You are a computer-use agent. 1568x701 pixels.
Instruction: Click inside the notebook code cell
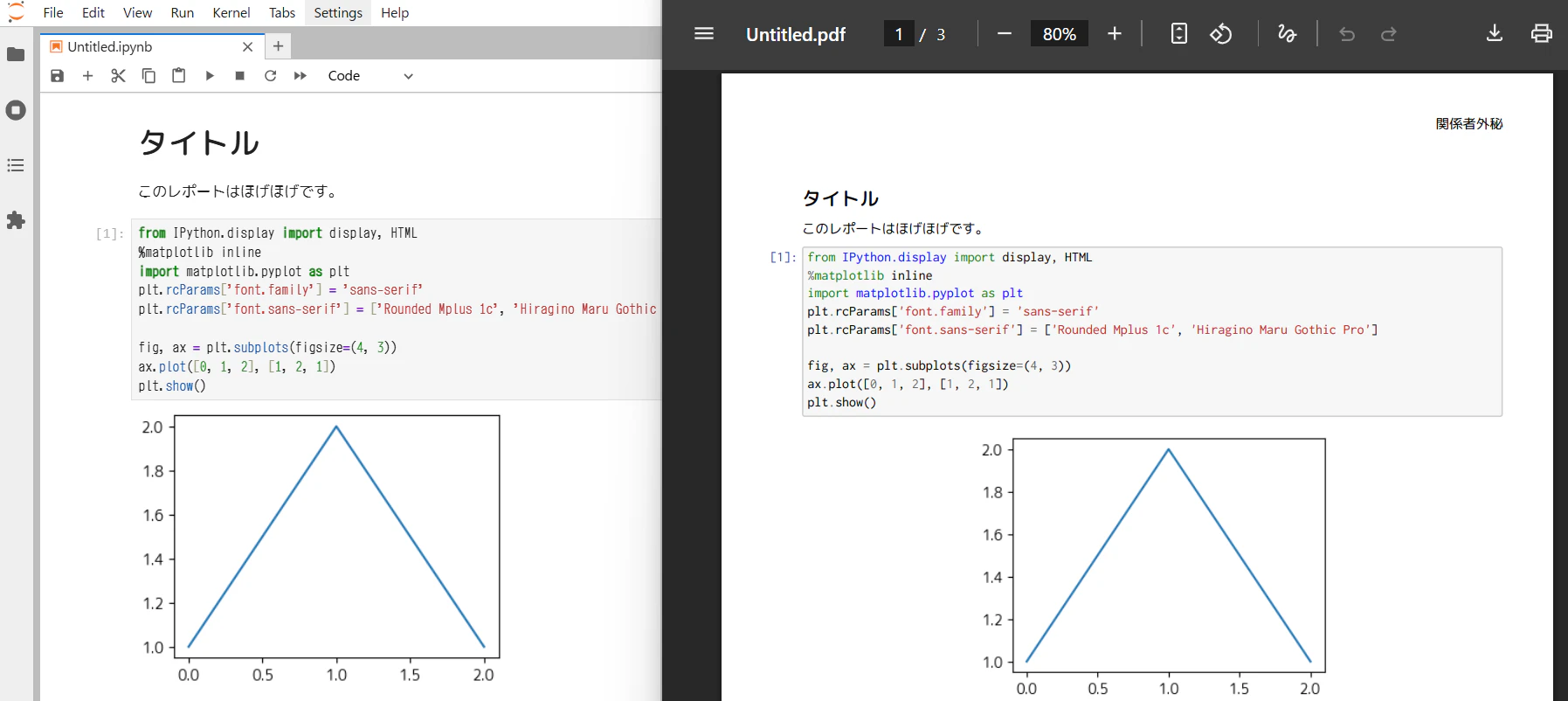tap(397, 309)
